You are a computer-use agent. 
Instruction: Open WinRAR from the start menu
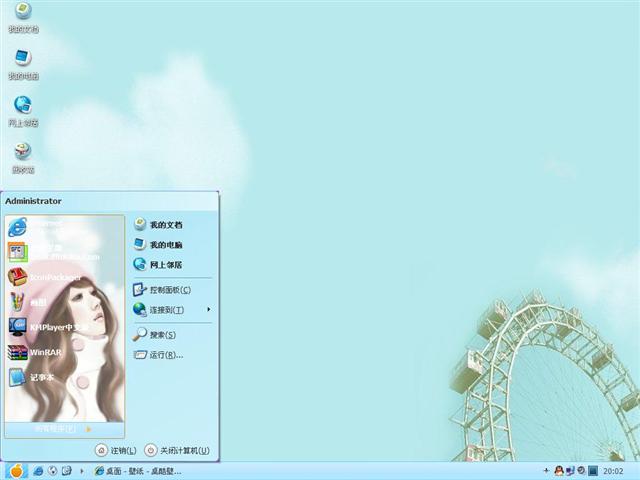[65, 352]
